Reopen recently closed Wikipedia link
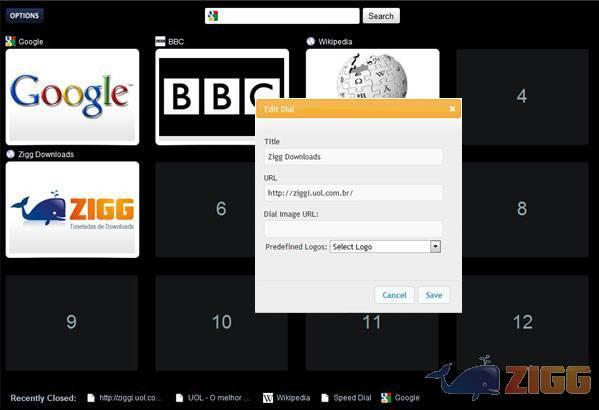 coord(293,398)
